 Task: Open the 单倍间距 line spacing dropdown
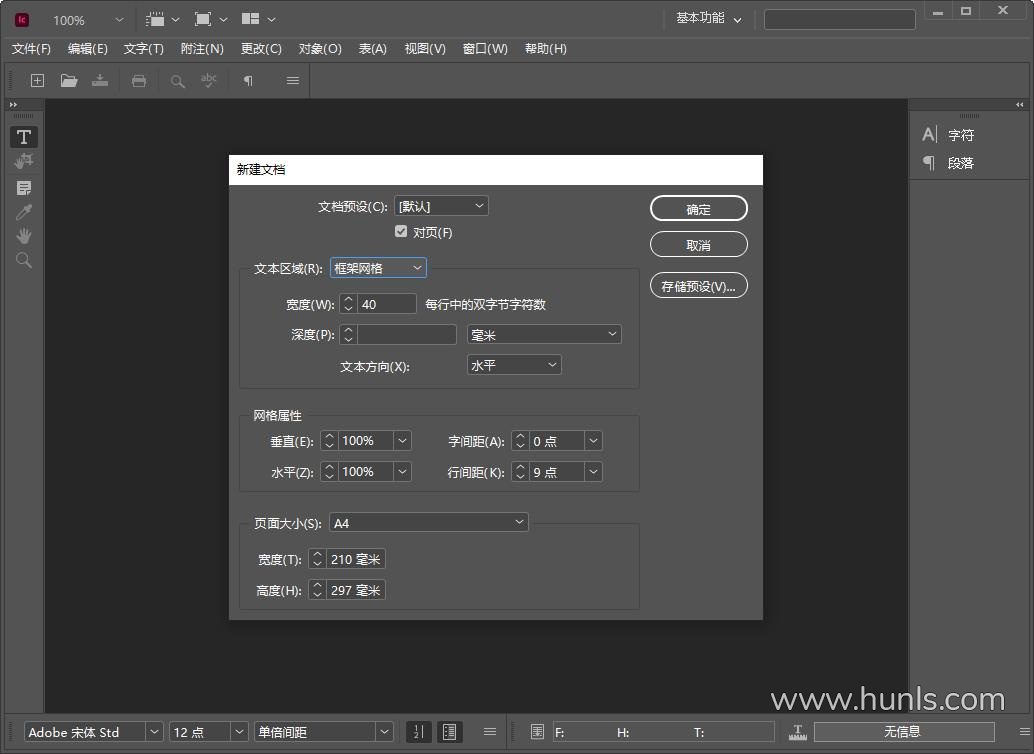[384, 732]
